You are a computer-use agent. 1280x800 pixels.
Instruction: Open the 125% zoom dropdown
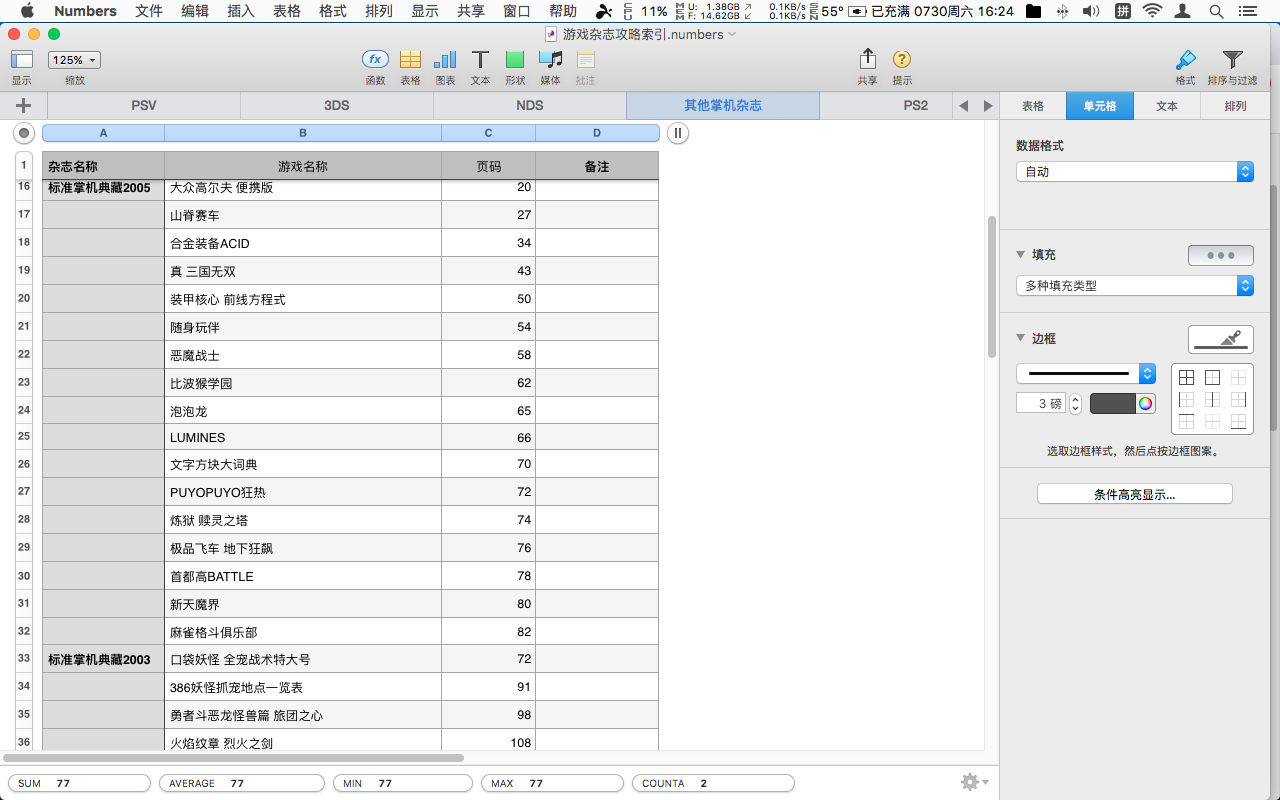[x=74, y=60]
